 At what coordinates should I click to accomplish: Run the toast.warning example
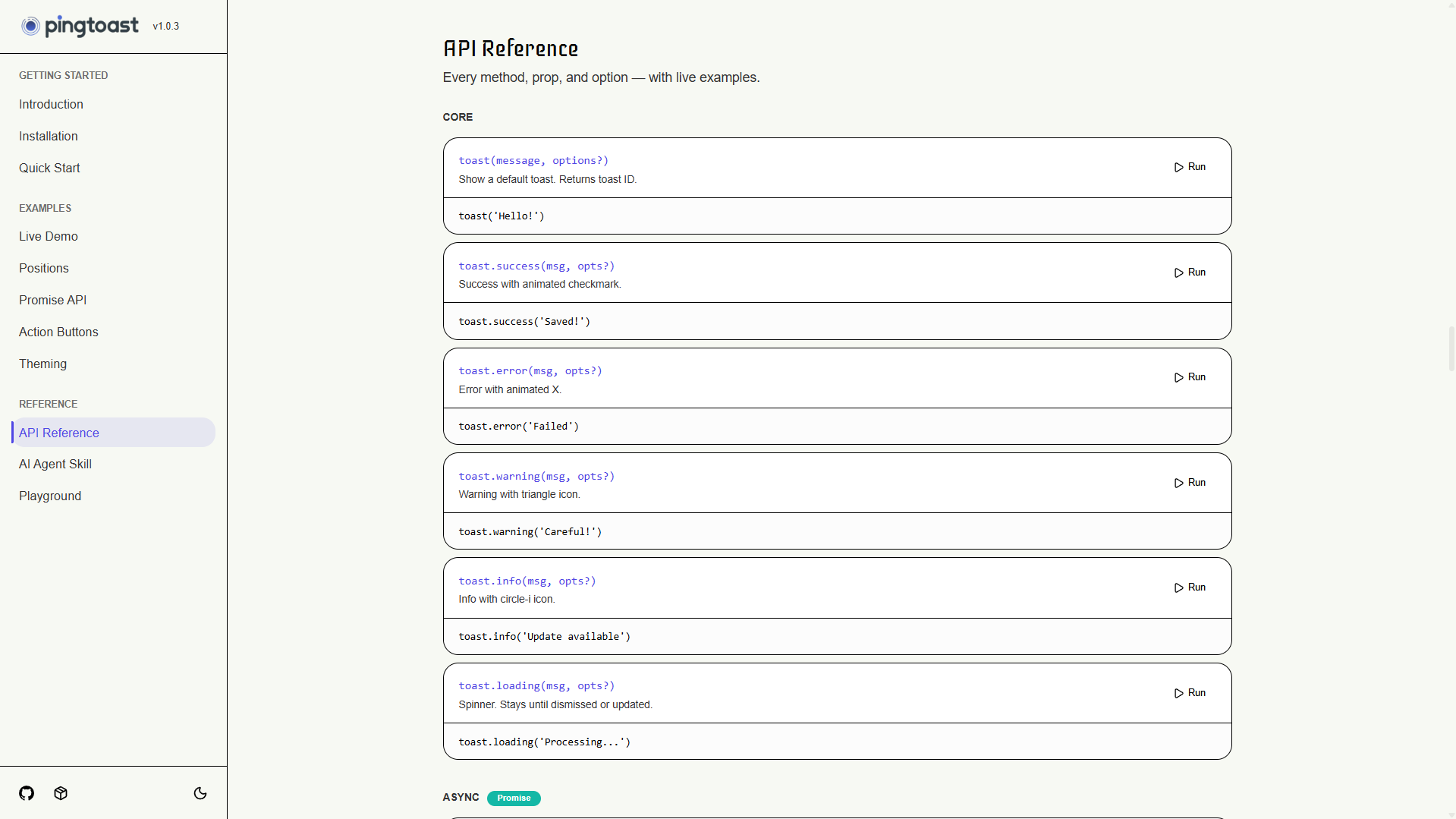pyautogui.click(x=1190, y=483)
